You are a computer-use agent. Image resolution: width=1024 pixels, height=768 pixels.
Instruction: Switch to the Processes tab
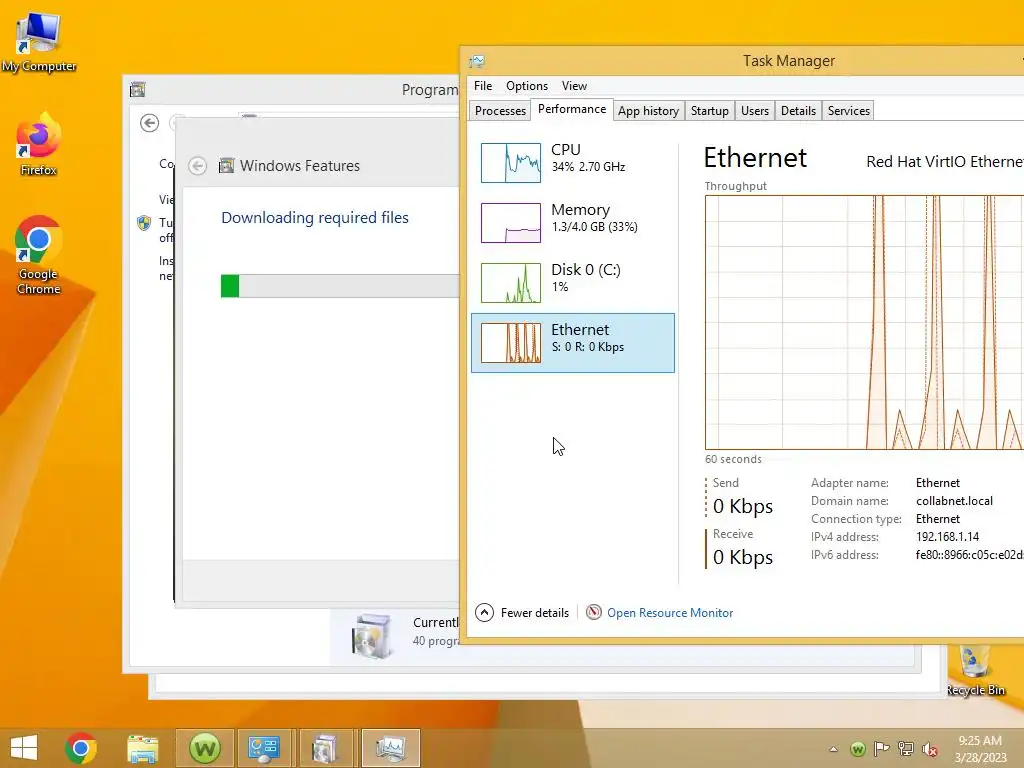coord(500,111)
